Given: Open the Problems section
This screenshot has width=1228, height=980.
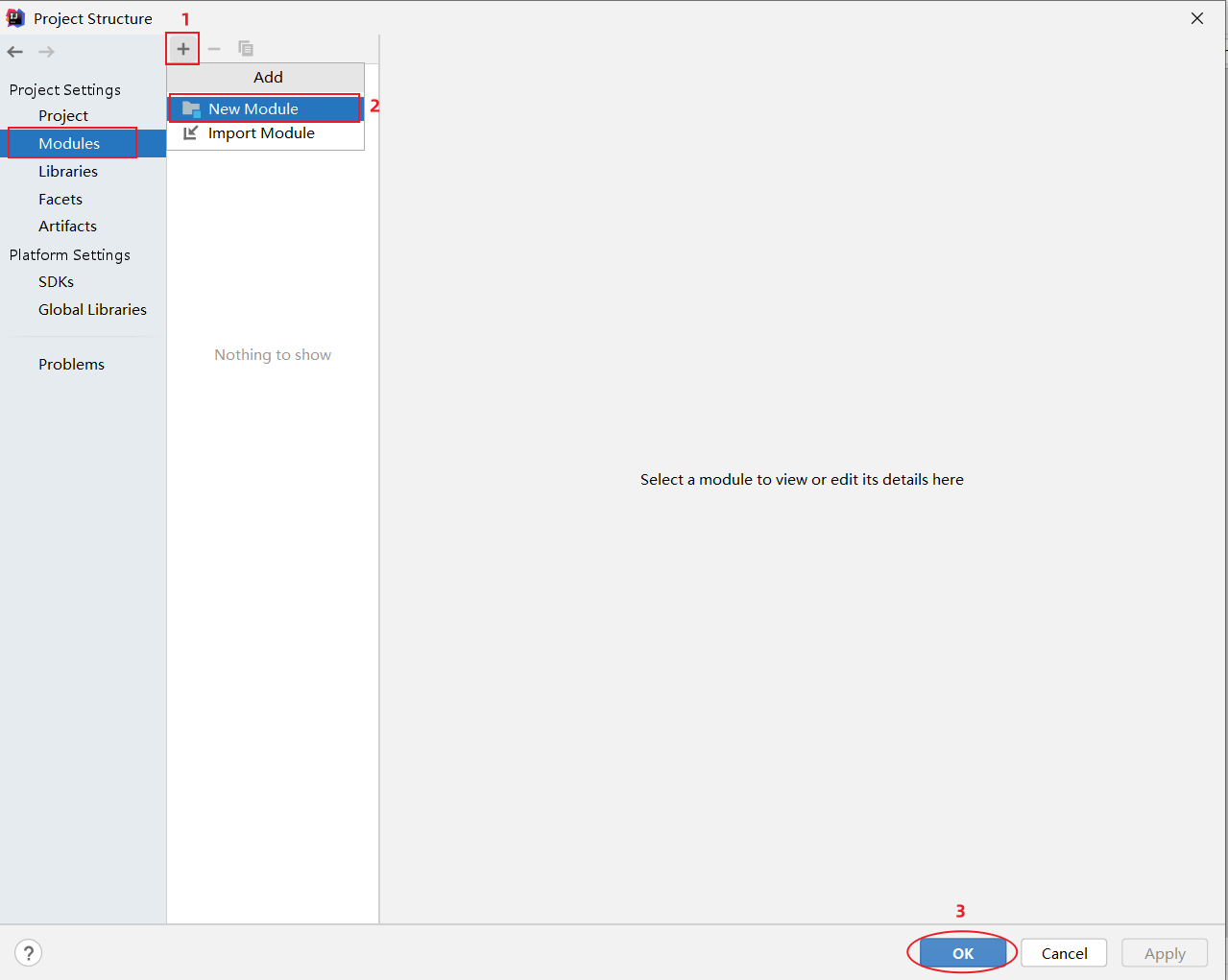Looking at the screenshot, I should pyautogui.click(x=71, y=364).
